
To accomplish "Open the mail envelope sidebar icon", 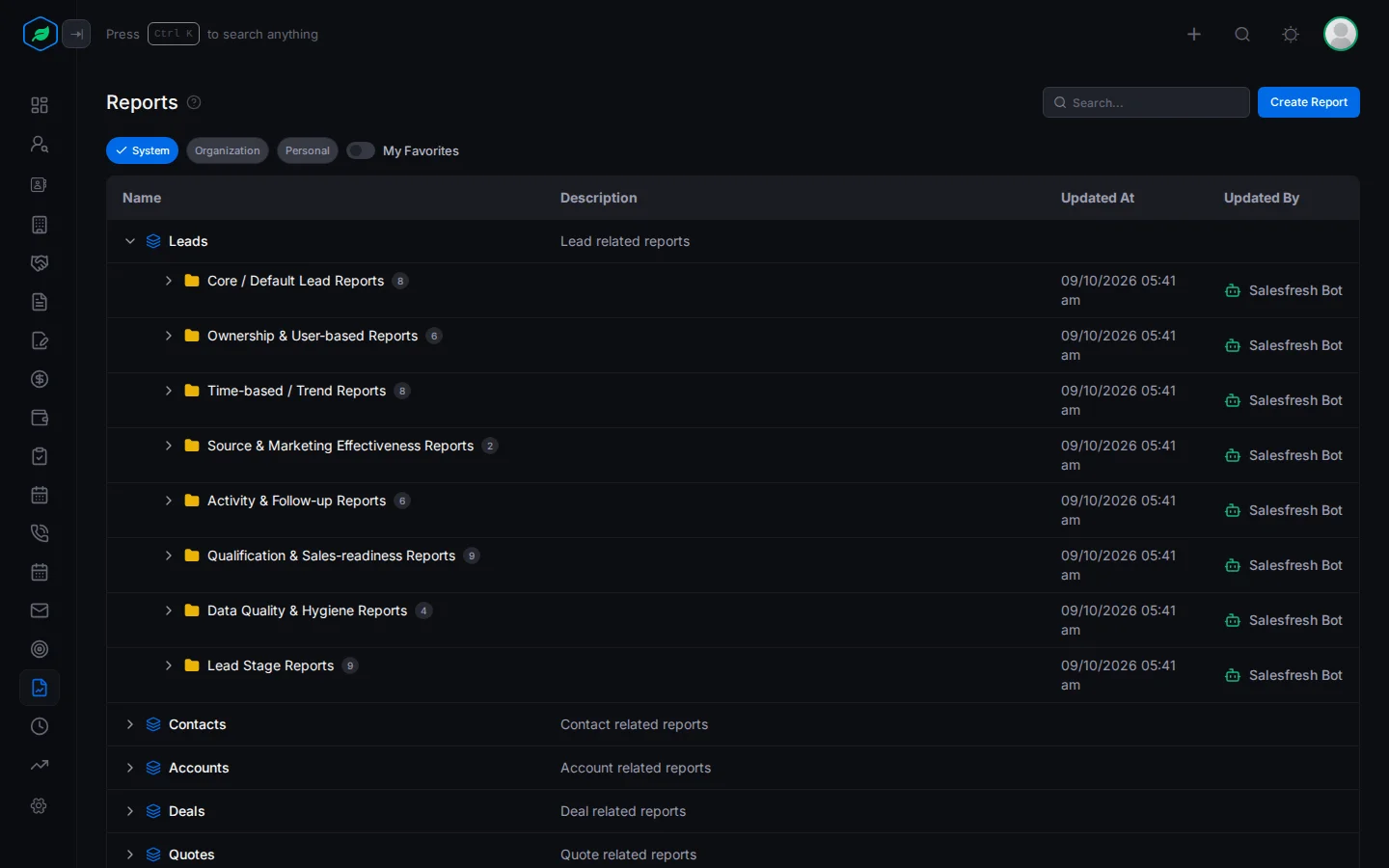I will (40, 610).
